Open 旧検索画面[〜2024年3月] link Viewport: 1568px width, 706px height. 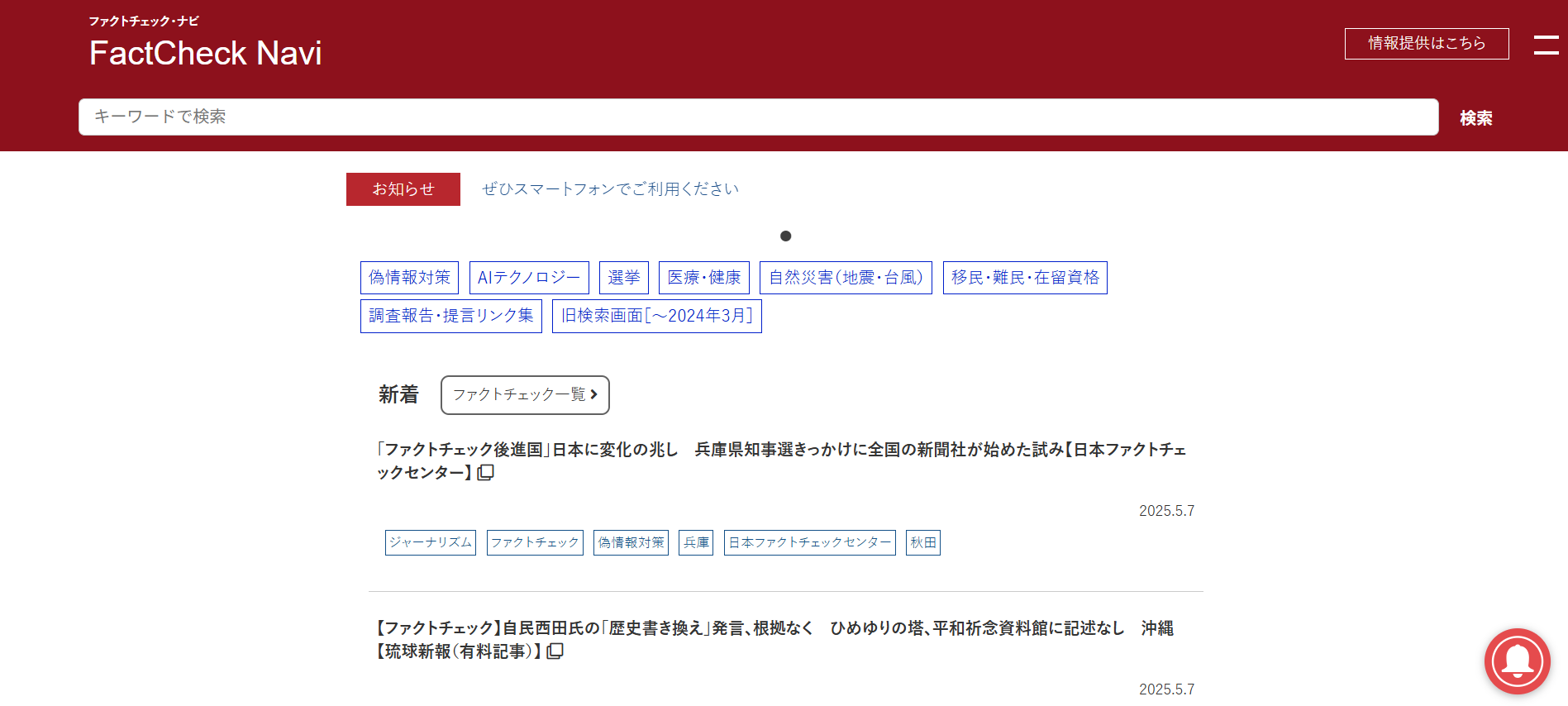(657, 317)
